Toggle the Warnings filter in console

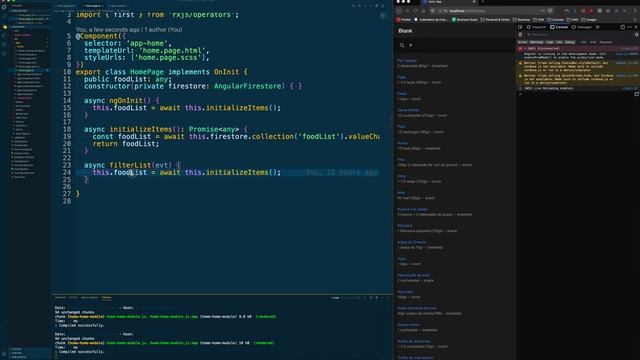pos(536,42)
